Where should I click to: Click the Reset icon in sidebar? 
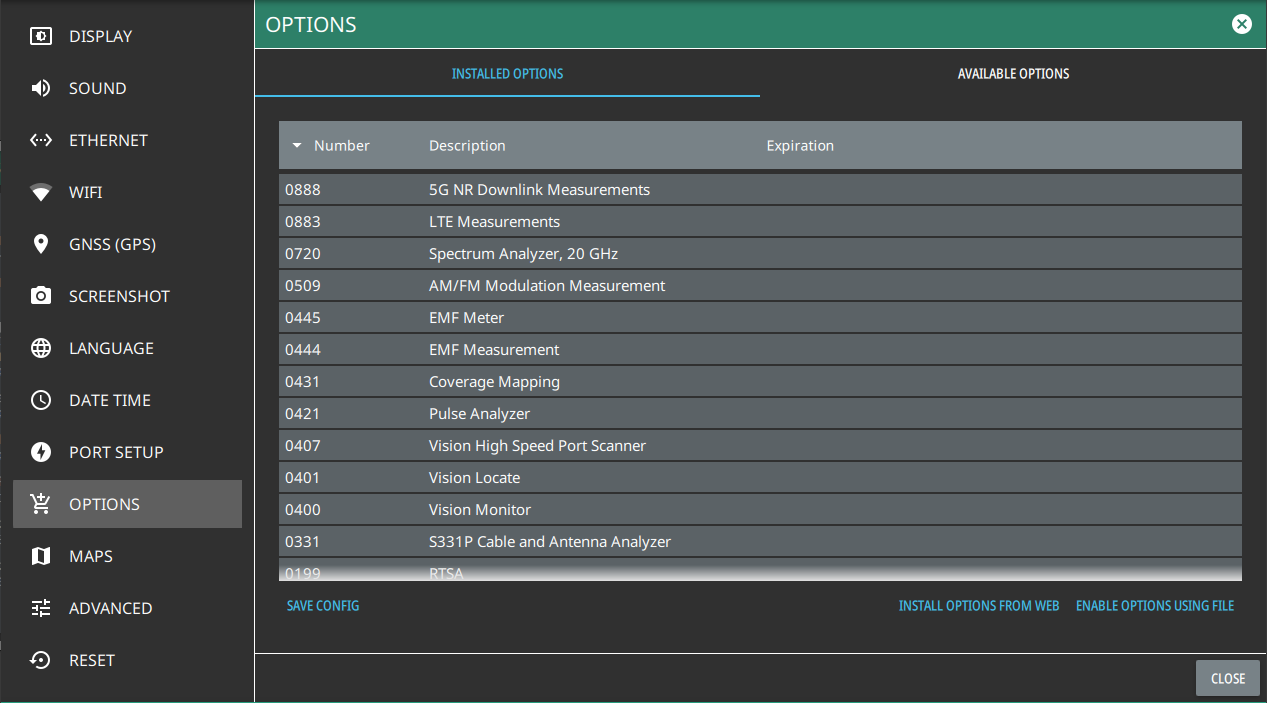click(x=41, y=660)
